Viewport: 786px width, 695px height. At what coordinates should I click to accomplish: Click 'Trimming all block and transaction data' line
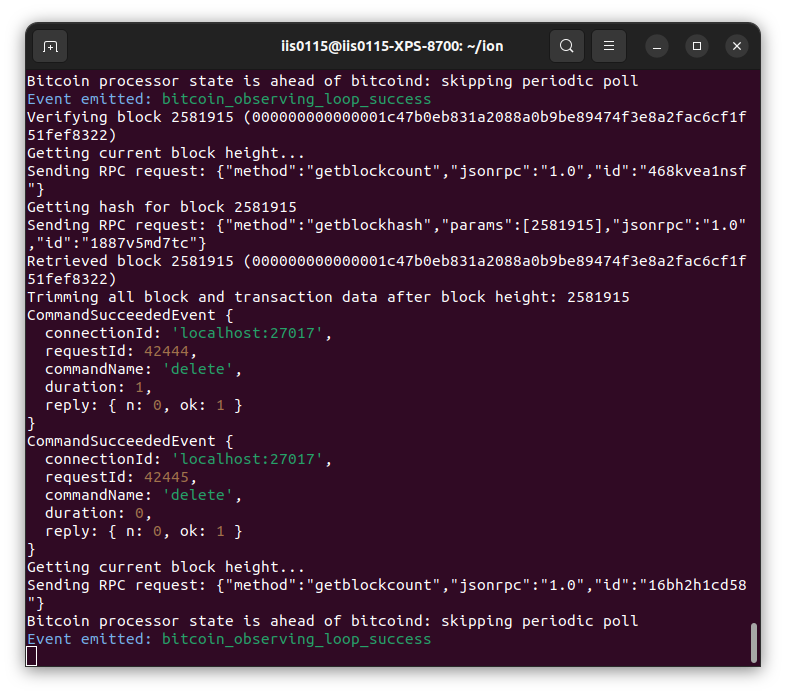tap(328, 297)
